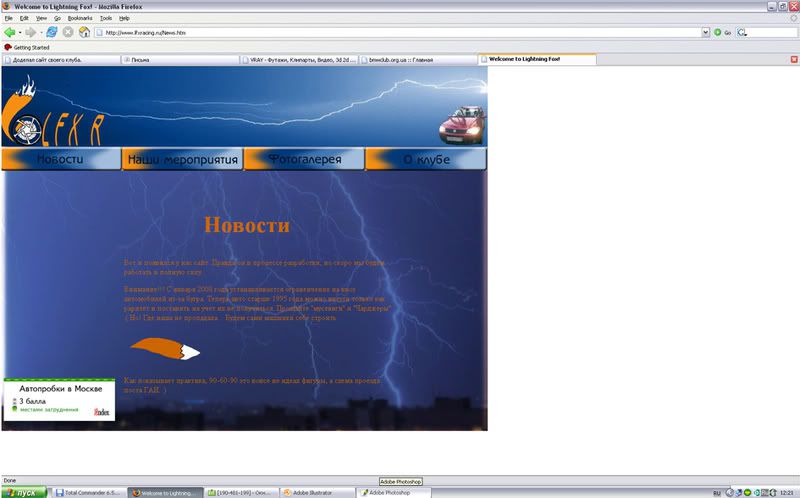The image size is (800, 498).
Task: Go back with the green Back arrow
Action: coord(9,32)
